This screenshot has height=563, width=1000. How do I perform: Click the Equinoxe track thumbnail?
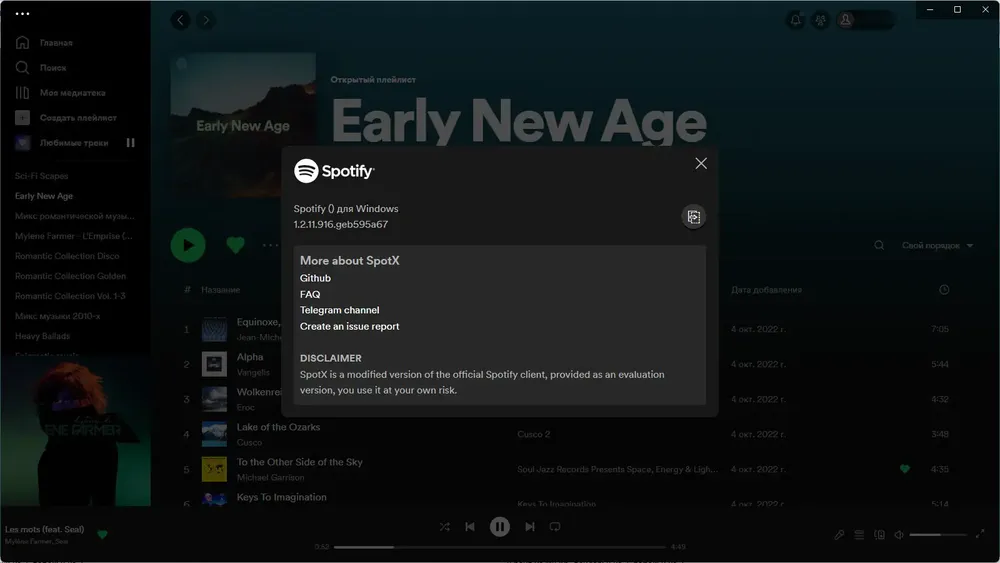tap(214, 330)
